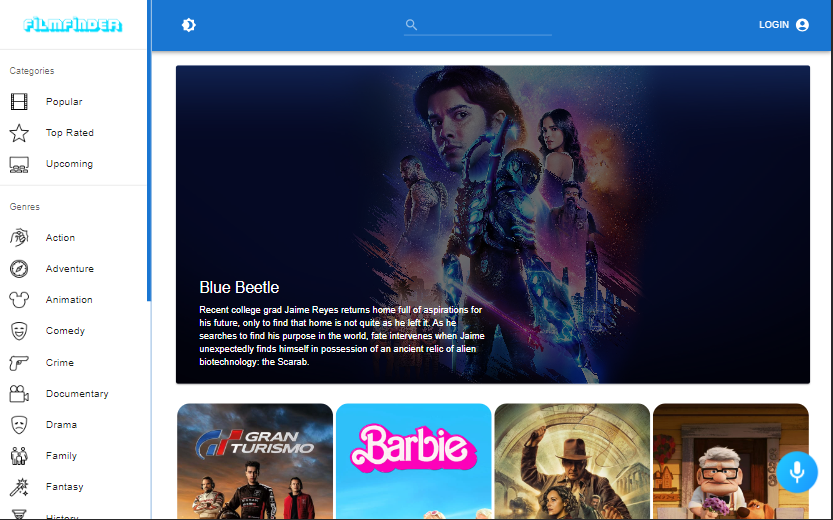This screenshot has width=833, height=520.
Task: Select the Comedy genre label
Action: (65, 331)
